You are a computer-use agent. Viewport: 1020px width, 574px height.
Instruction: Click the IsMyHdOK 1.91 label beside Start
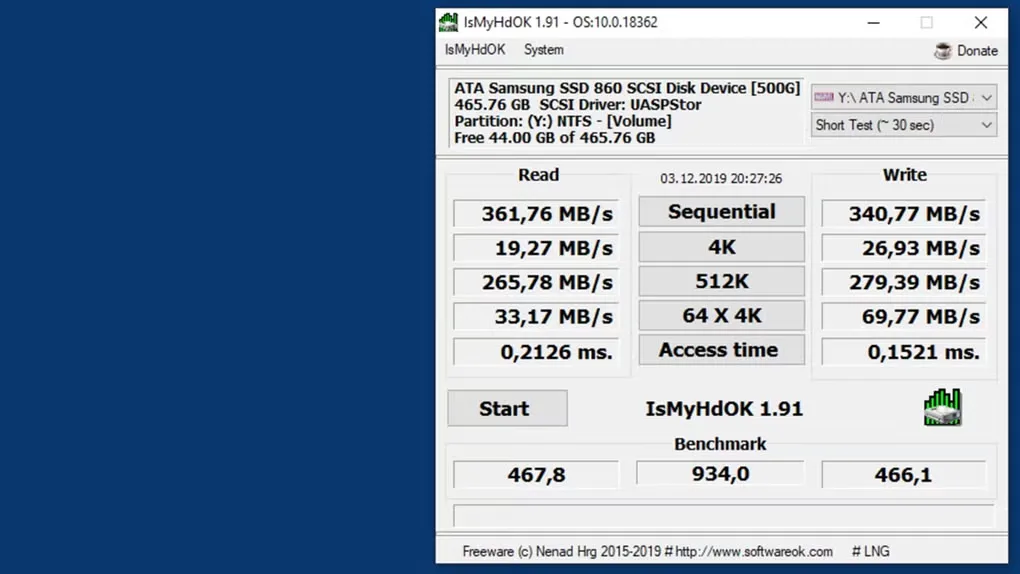[724, 409]
